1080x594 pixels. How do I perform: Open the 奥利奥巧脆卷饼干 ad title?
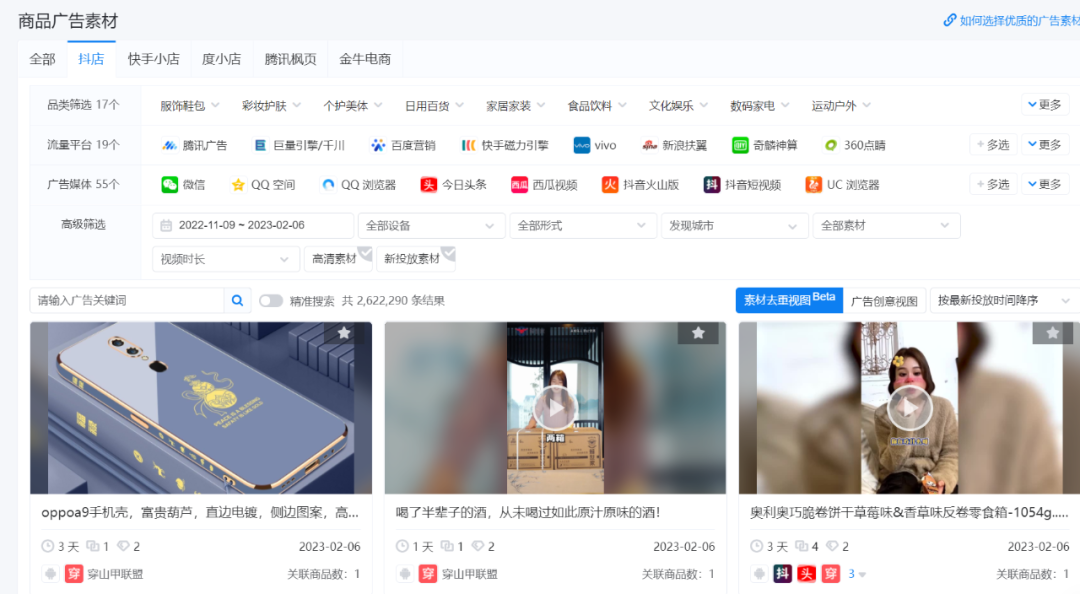[909, 513]
